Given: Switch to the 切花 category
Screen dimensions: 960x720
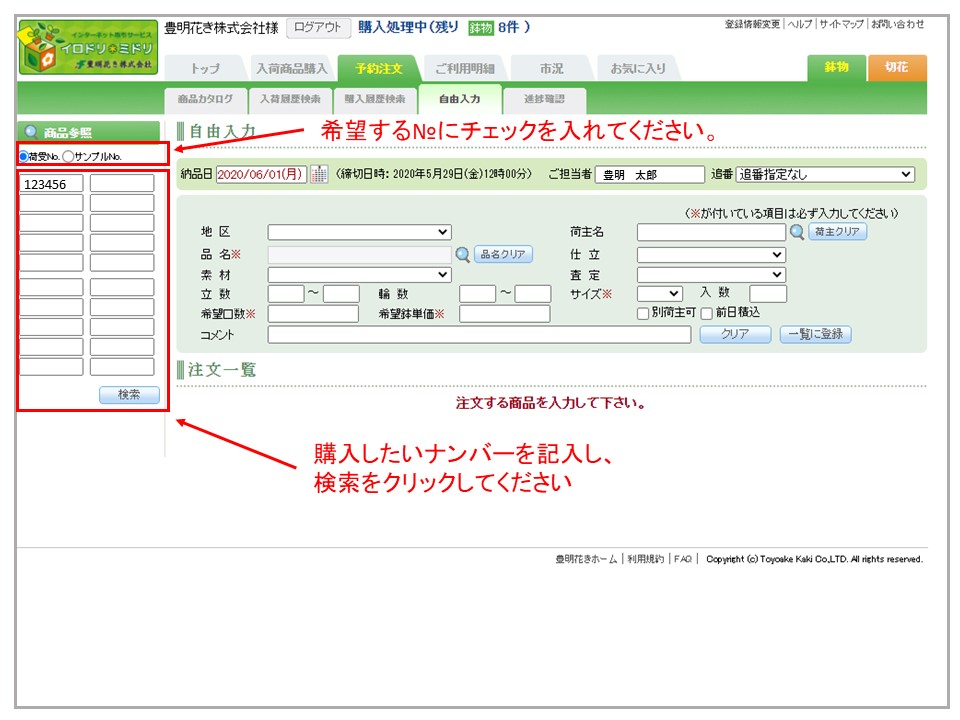Looking at the screenshot, I should click(896, 68).
